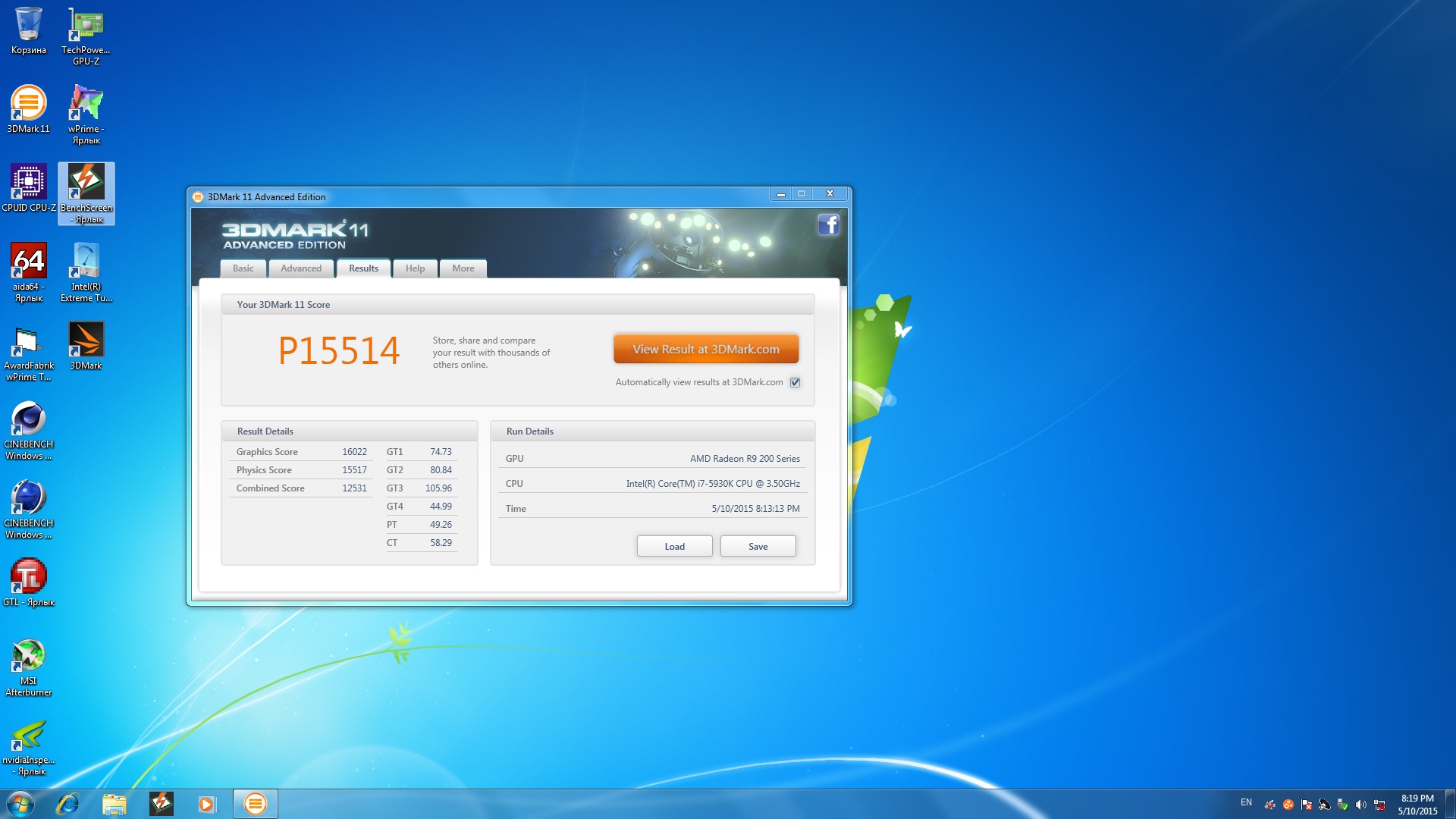Launch Internet Explorer from the taskbar
This screenshot has width=1456, height=819.
pos(67,804)
